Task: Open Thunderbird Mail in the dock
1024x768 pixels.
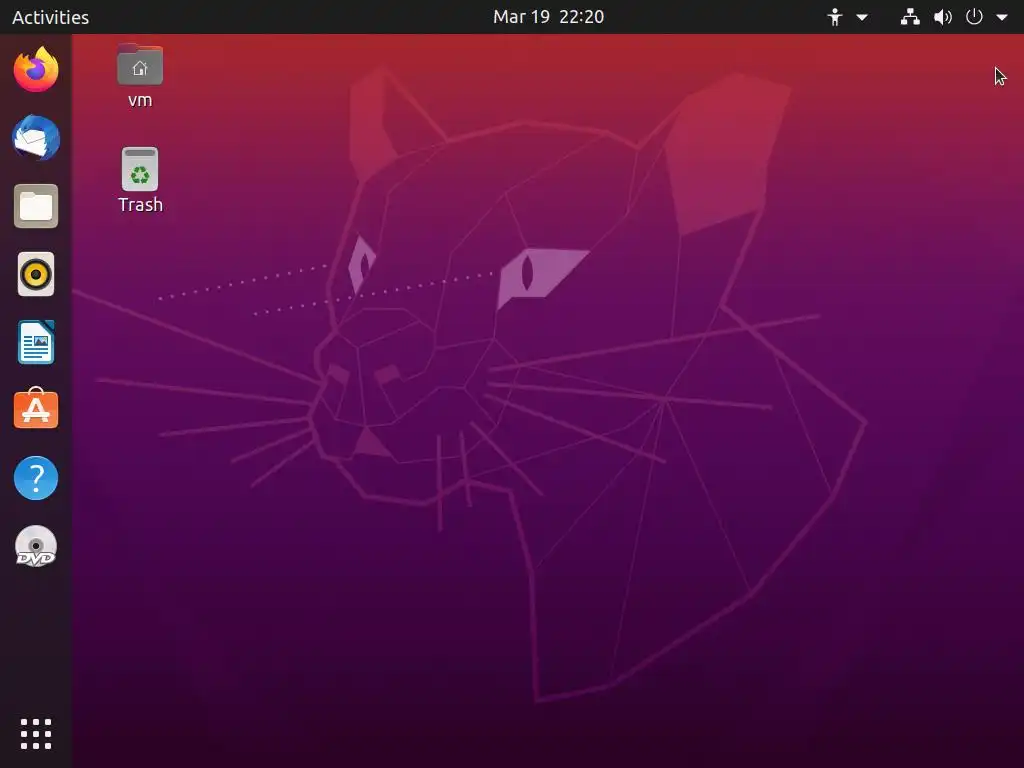Action: pos(36,138)
